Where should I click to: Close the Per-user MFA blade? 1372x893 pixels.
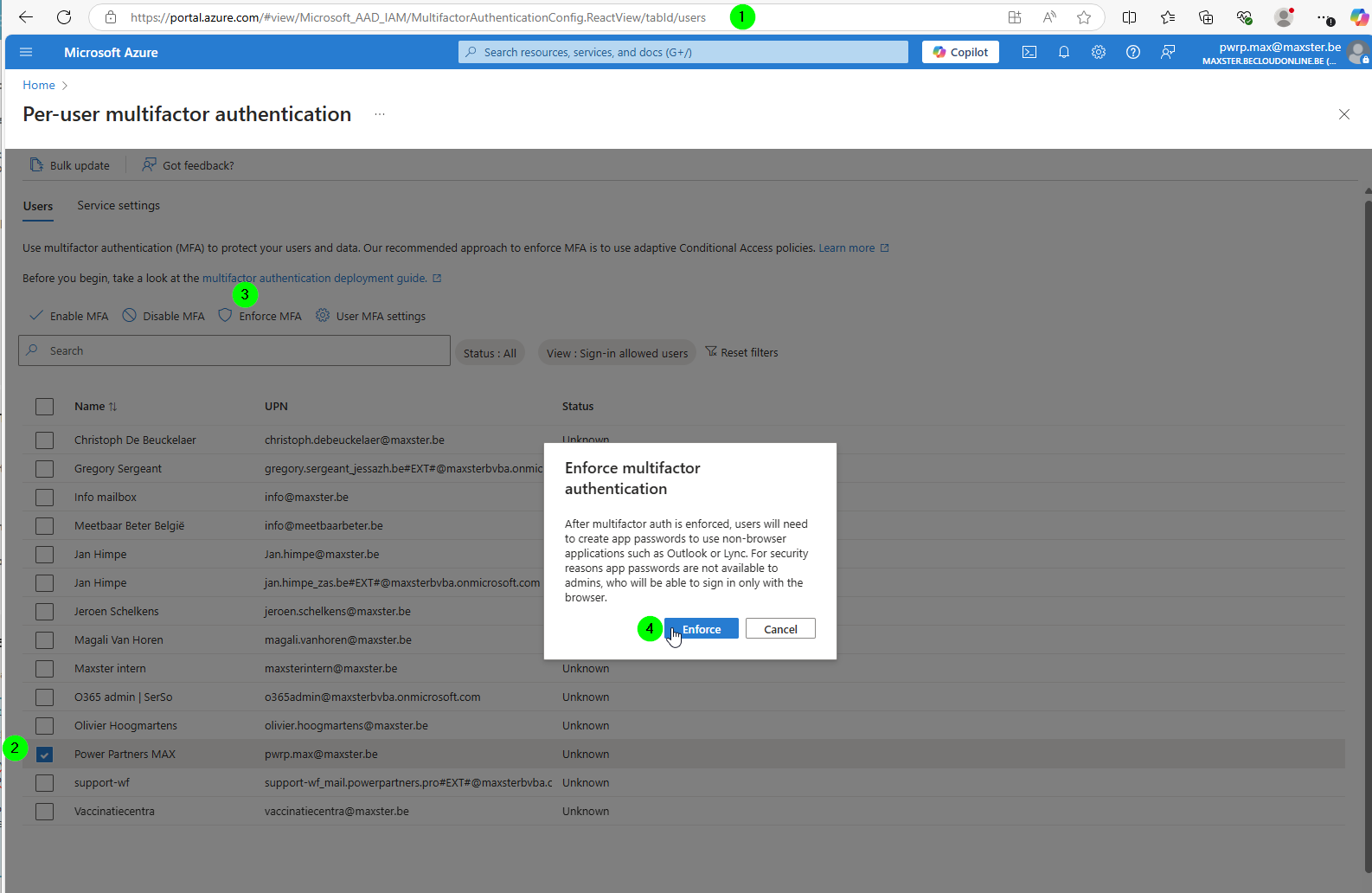(x=1344, y=114)
